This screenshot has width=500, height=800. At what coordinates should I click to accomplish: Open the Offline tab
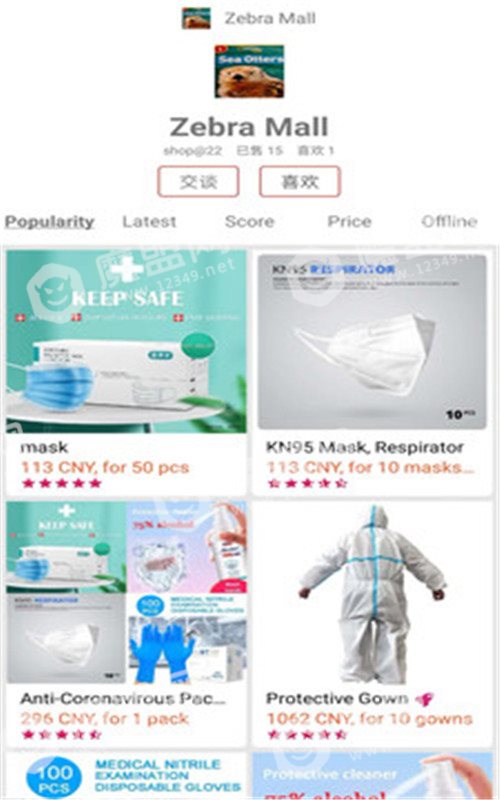pyautogui.click(x=449, y=221)
